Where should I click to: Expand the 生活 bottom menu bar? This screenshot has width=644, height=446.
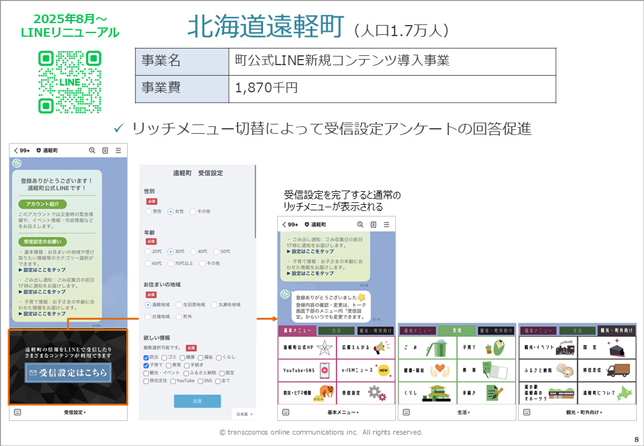pyautogui.click(x=463, y=412)
